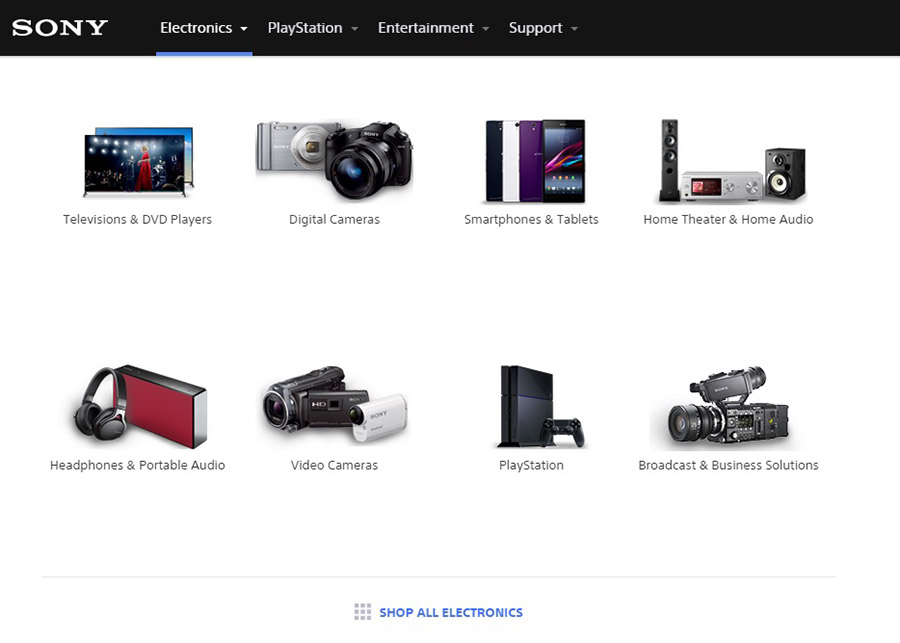This screenshot has height=643, width=900.
Task: Visit Headphones & Portable Audio text link
Action: [138, 465]
